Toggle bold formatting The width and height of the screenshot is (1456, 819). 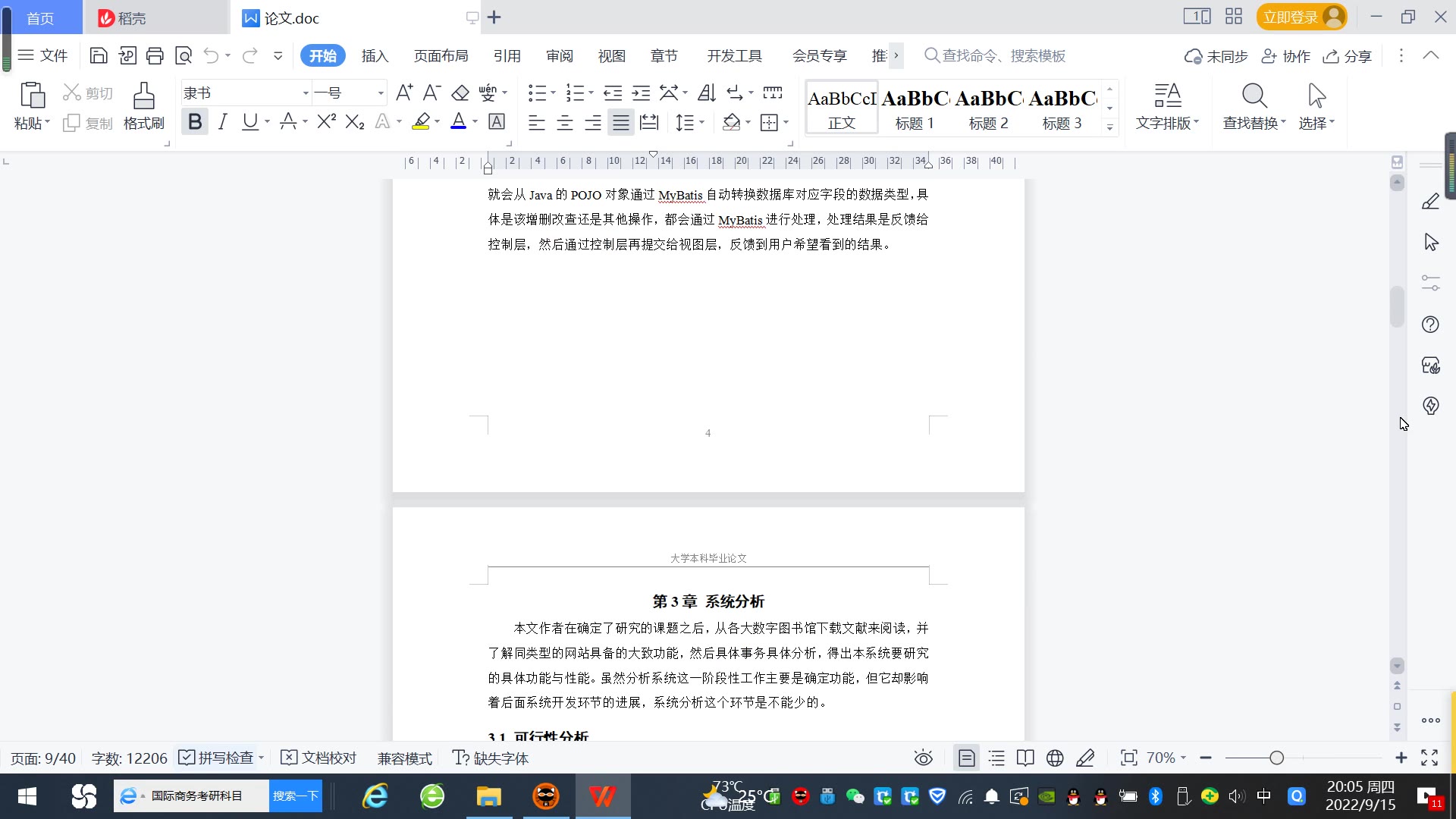[195, 122]
